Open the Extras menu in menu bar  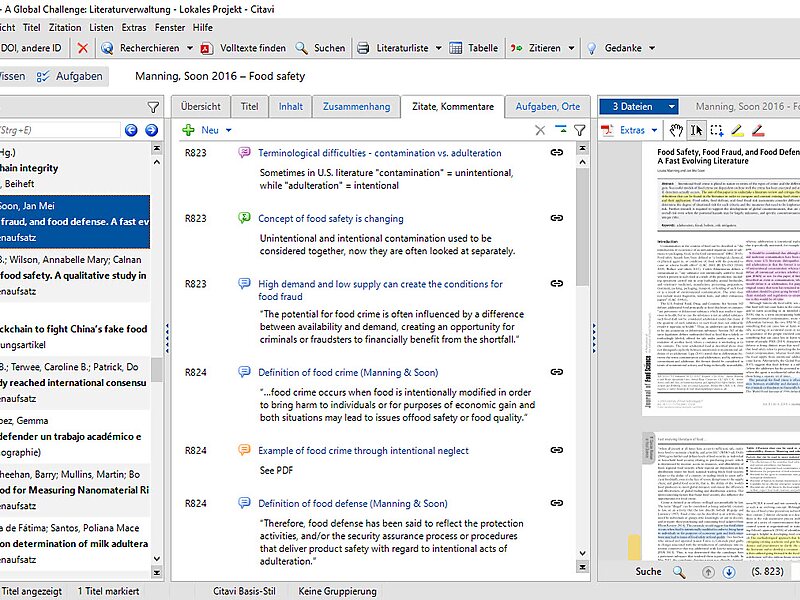134,28
